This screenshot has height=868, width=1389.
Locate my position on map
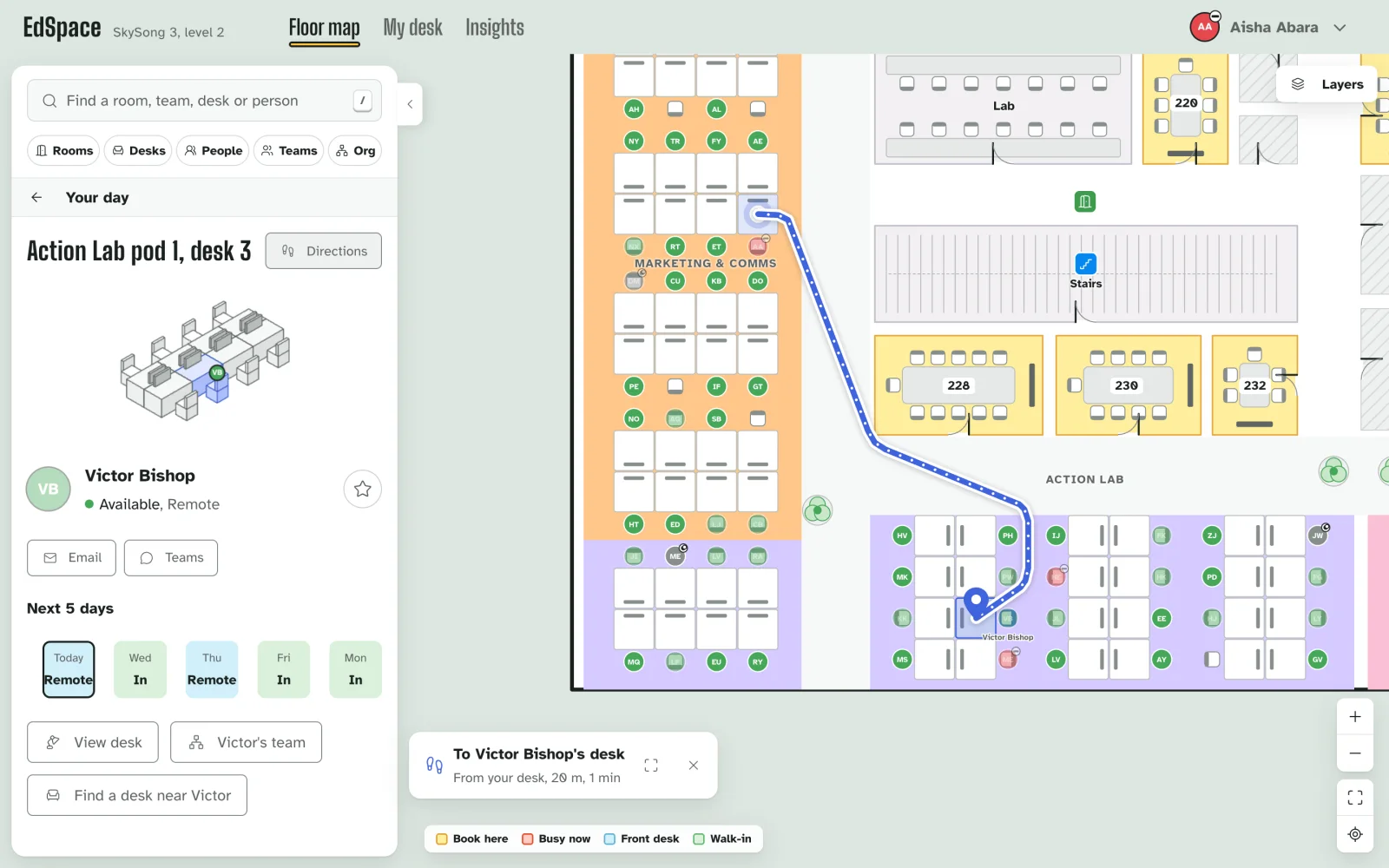click(1355, 834)
